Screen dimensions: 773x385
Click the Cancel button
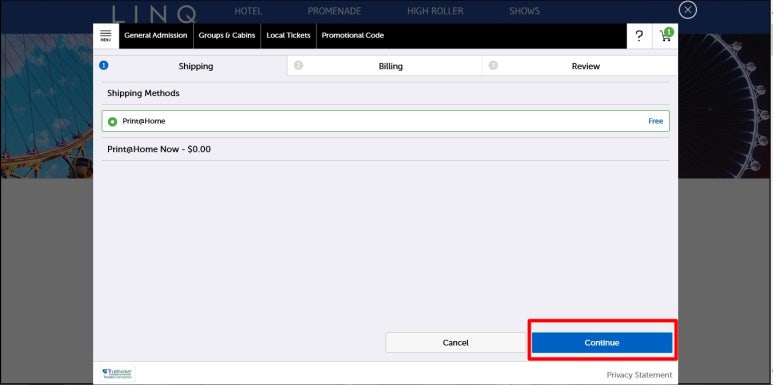pos(456,343)
